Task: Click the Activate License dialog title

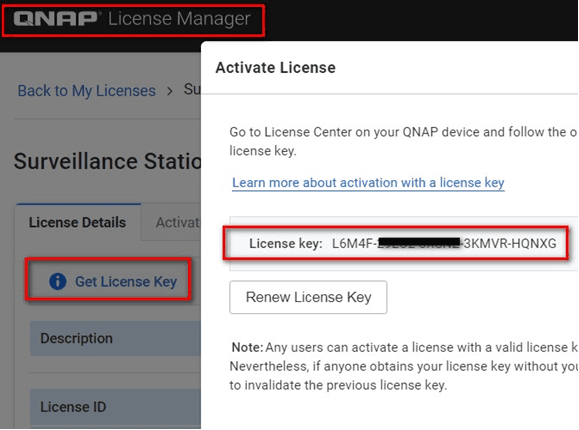Action: (275, 68)
